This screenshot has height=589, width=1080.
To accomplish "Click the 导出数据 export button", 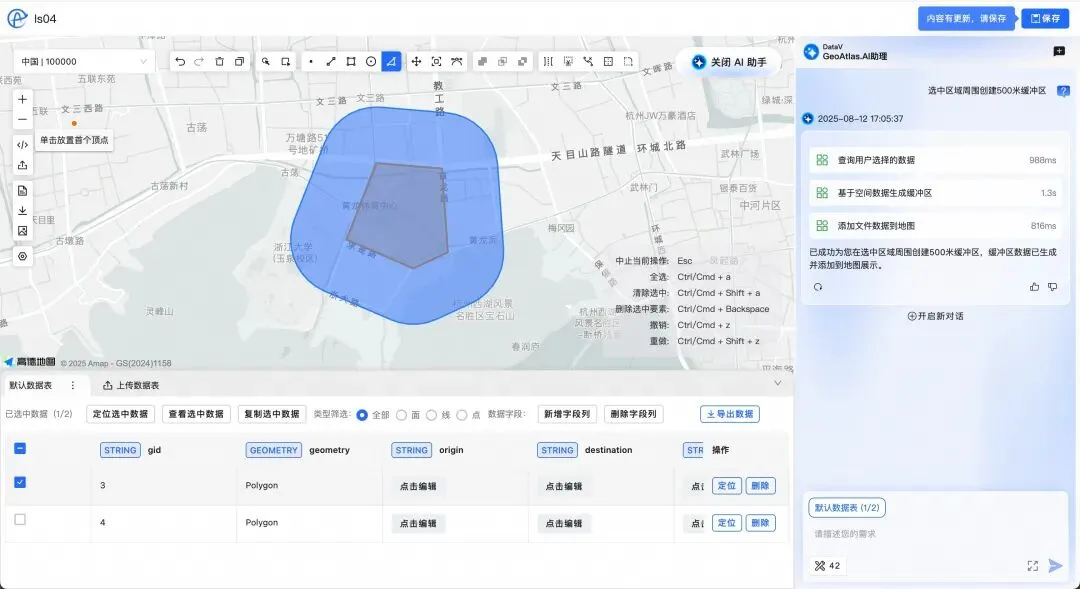I will [729, 414].
